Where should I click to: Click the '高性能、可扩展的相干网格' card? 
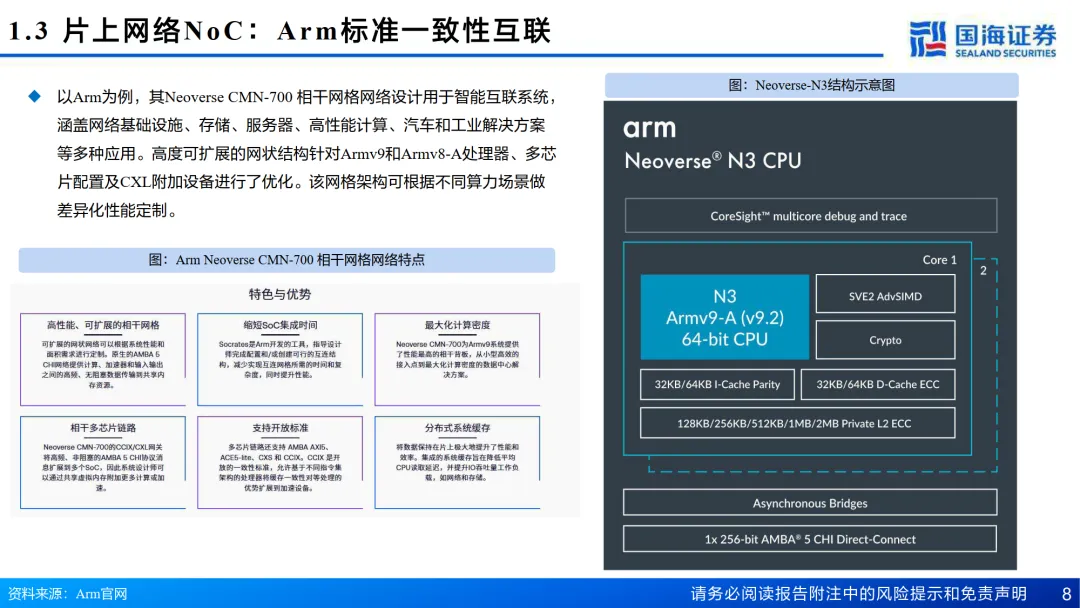pyautogui.click(x=103, y=359)
